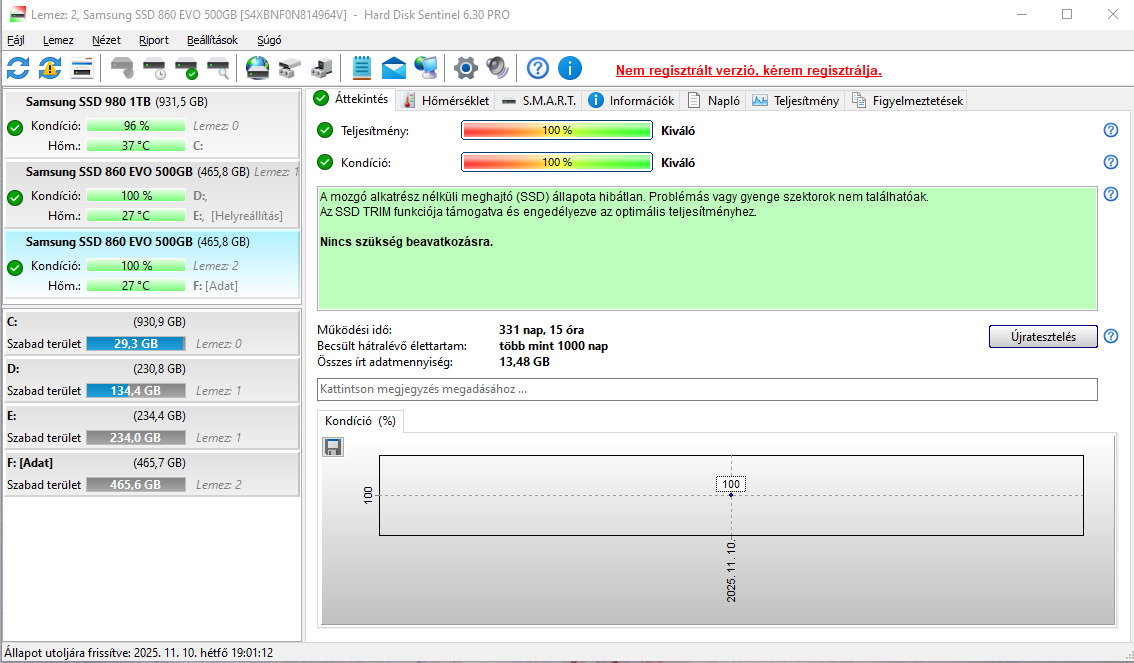Click the disk with clock toolbar icon
Image resolution: width=1134 pixels, height=663 pixels.
pos(154,69)
